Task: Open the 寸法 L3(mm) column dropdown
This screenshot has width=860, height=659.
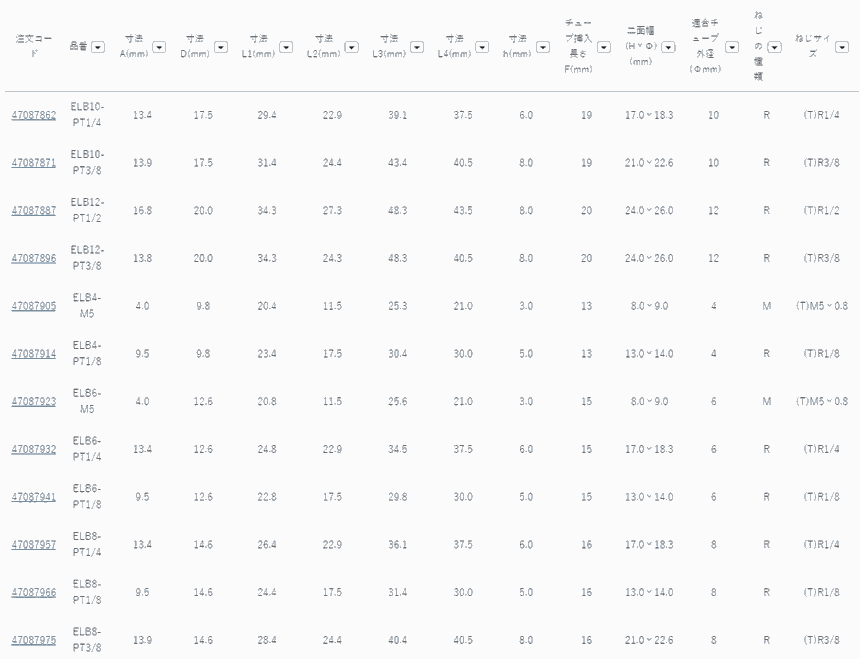Action: [416, 46]
